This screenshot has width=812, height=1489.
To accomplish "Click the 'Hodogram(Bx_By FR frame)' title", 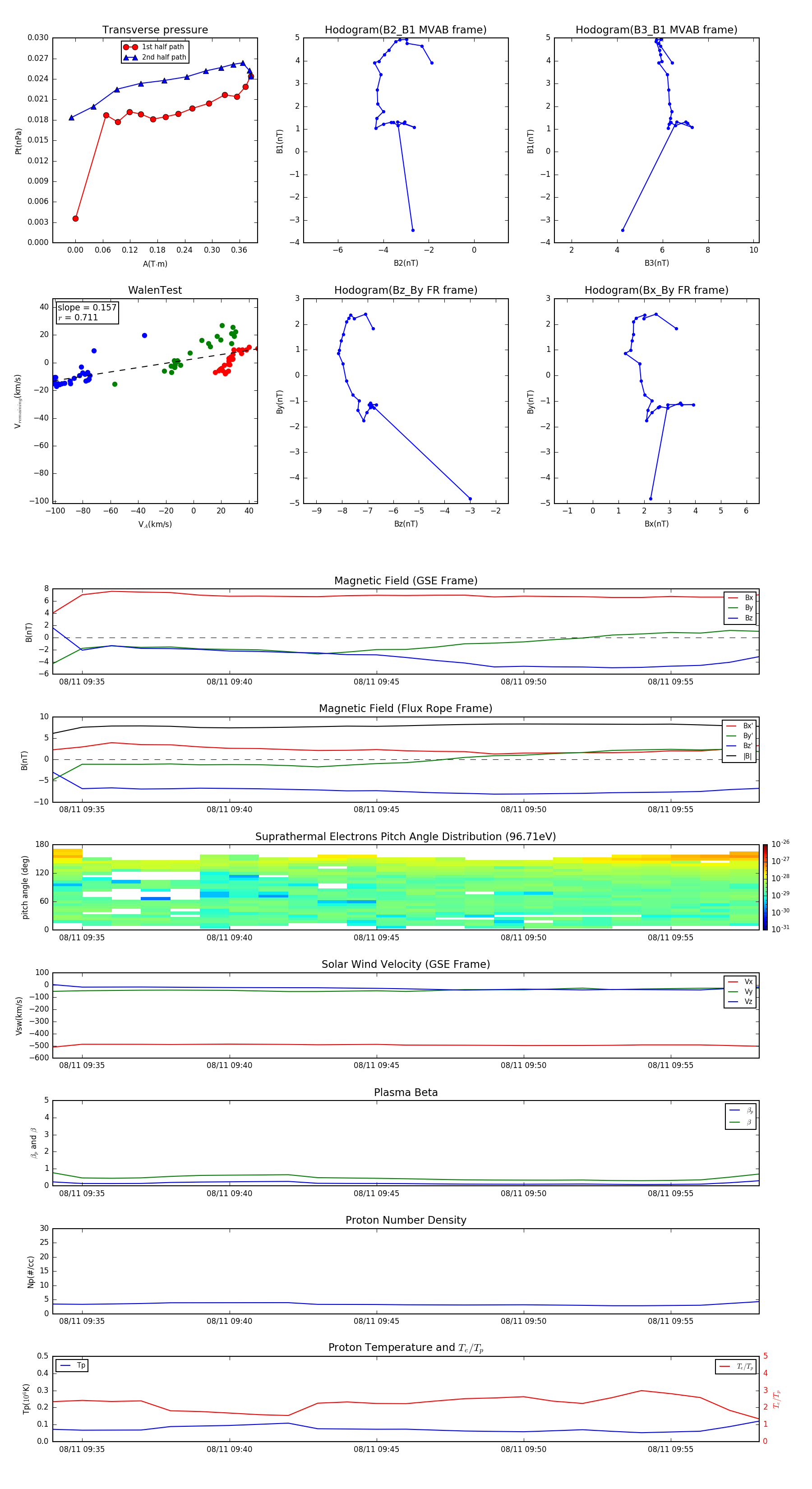I will tap(656, 290).
